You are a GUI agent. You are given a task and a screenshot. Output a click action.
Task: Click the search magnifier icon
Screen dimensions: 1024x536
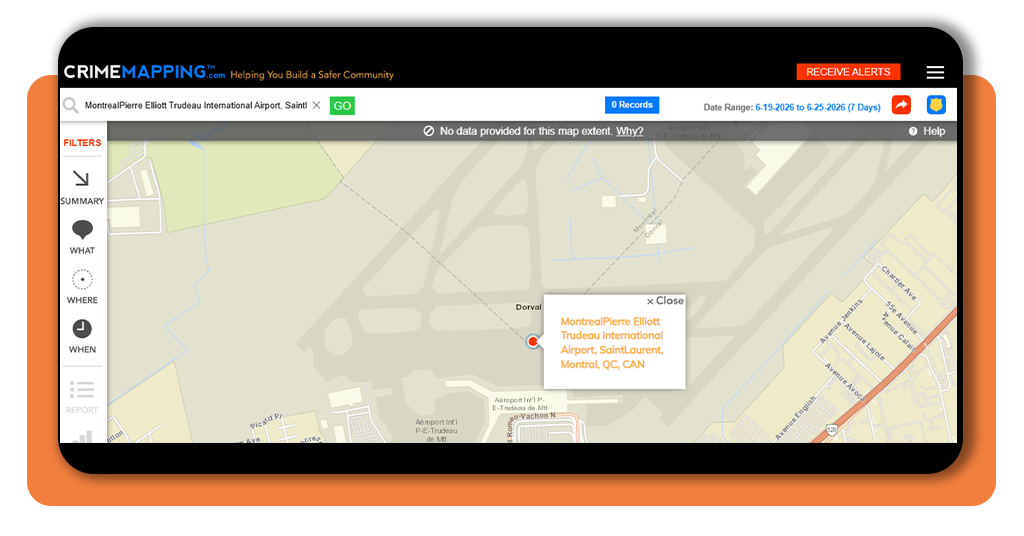[x=71, y=105]
